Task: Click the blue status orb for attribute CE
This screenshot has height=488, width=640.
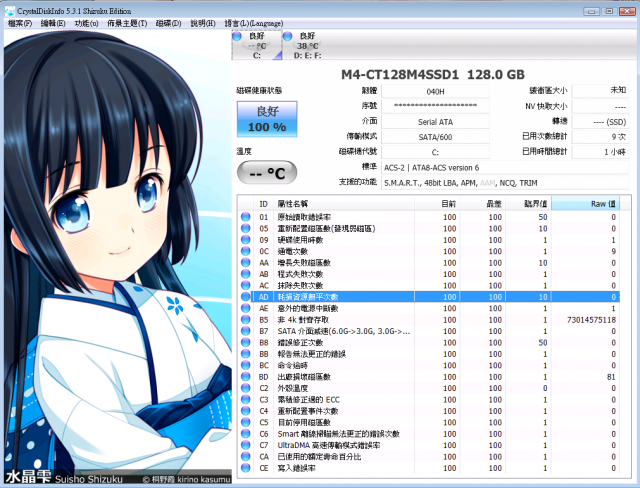Action: (x=245, y=468)
